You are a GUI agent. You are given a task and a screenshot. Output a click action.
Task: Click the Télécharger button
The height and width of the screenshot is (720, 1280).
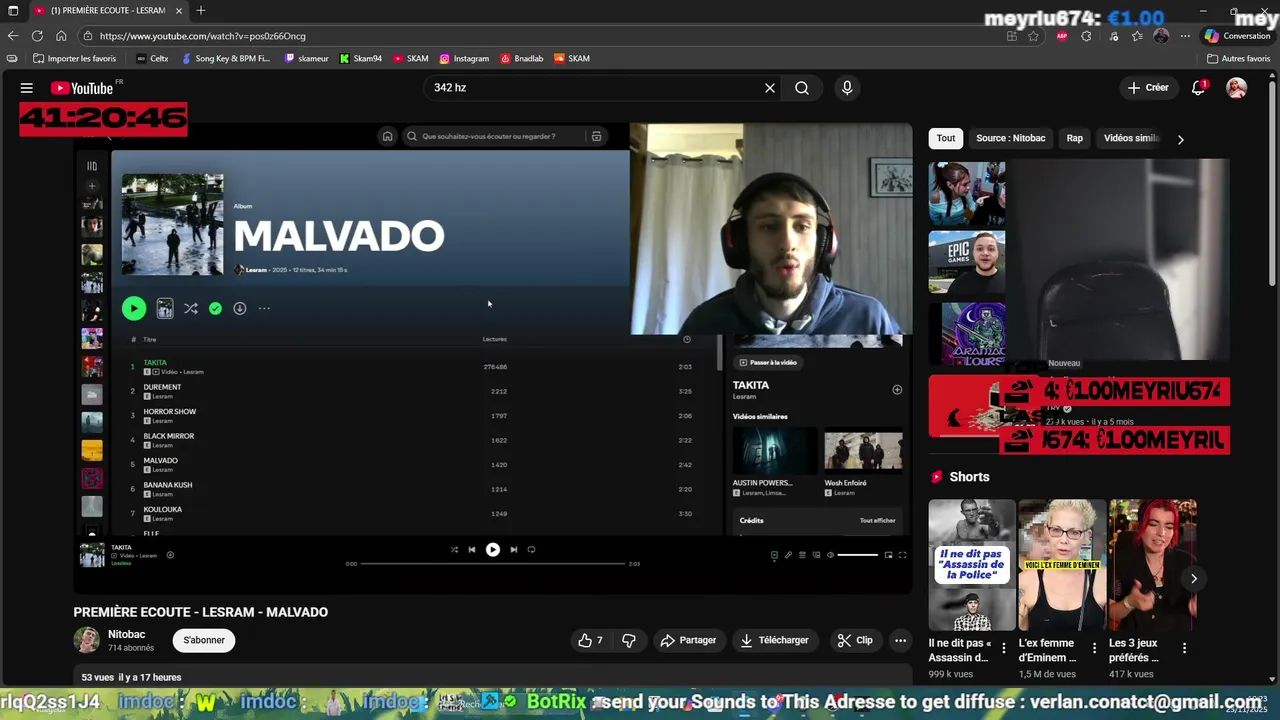pos(774,640)
